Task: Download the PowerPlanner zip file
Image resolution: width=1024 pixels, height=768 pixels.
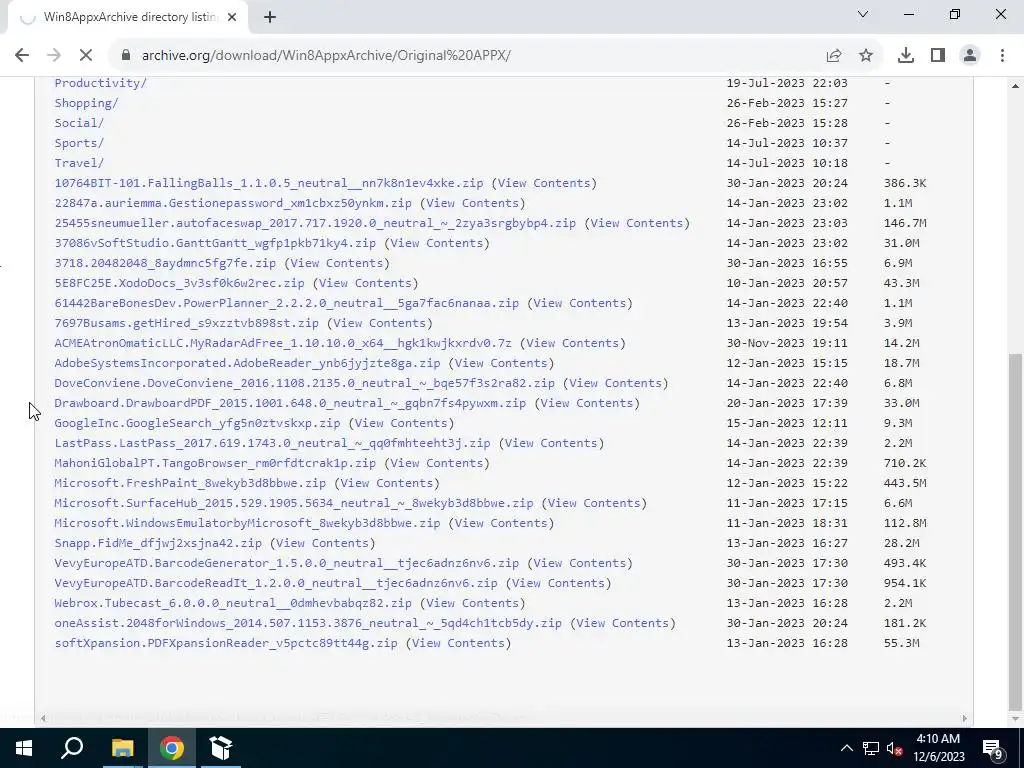Action: 287,303
